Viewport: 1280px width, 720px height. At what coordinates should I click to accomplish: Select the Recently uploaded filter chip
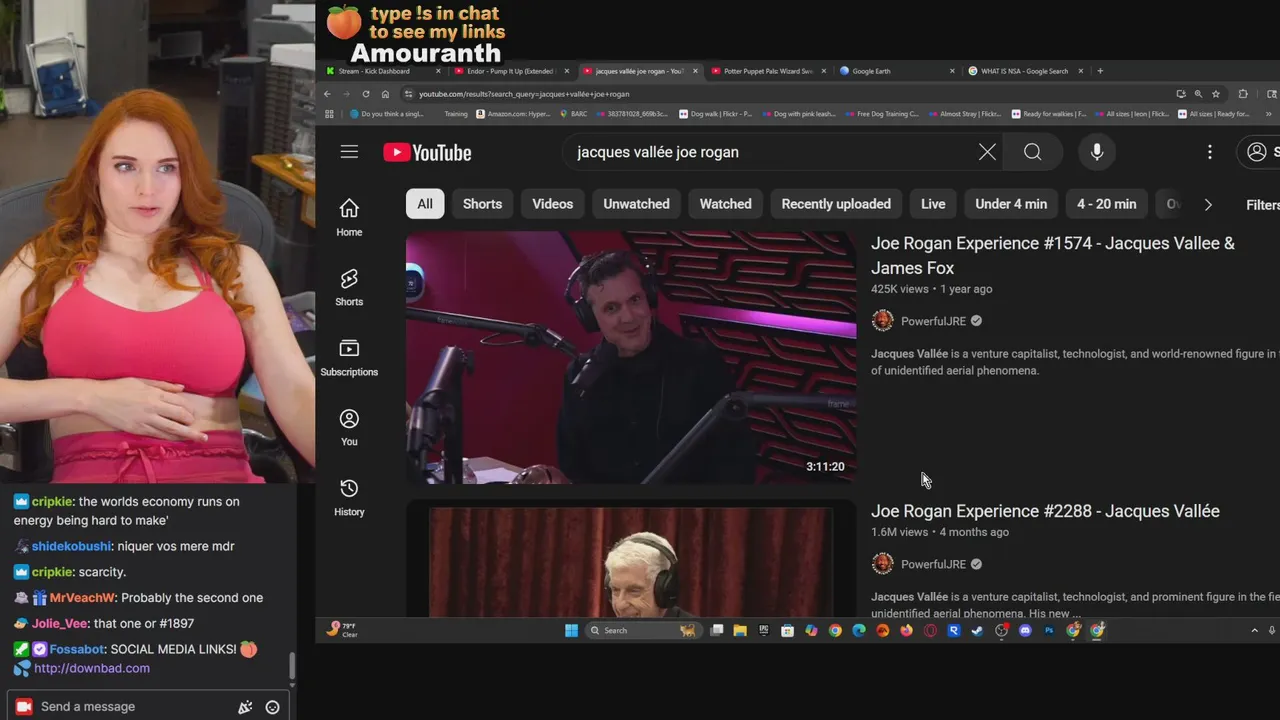[836, 204]
